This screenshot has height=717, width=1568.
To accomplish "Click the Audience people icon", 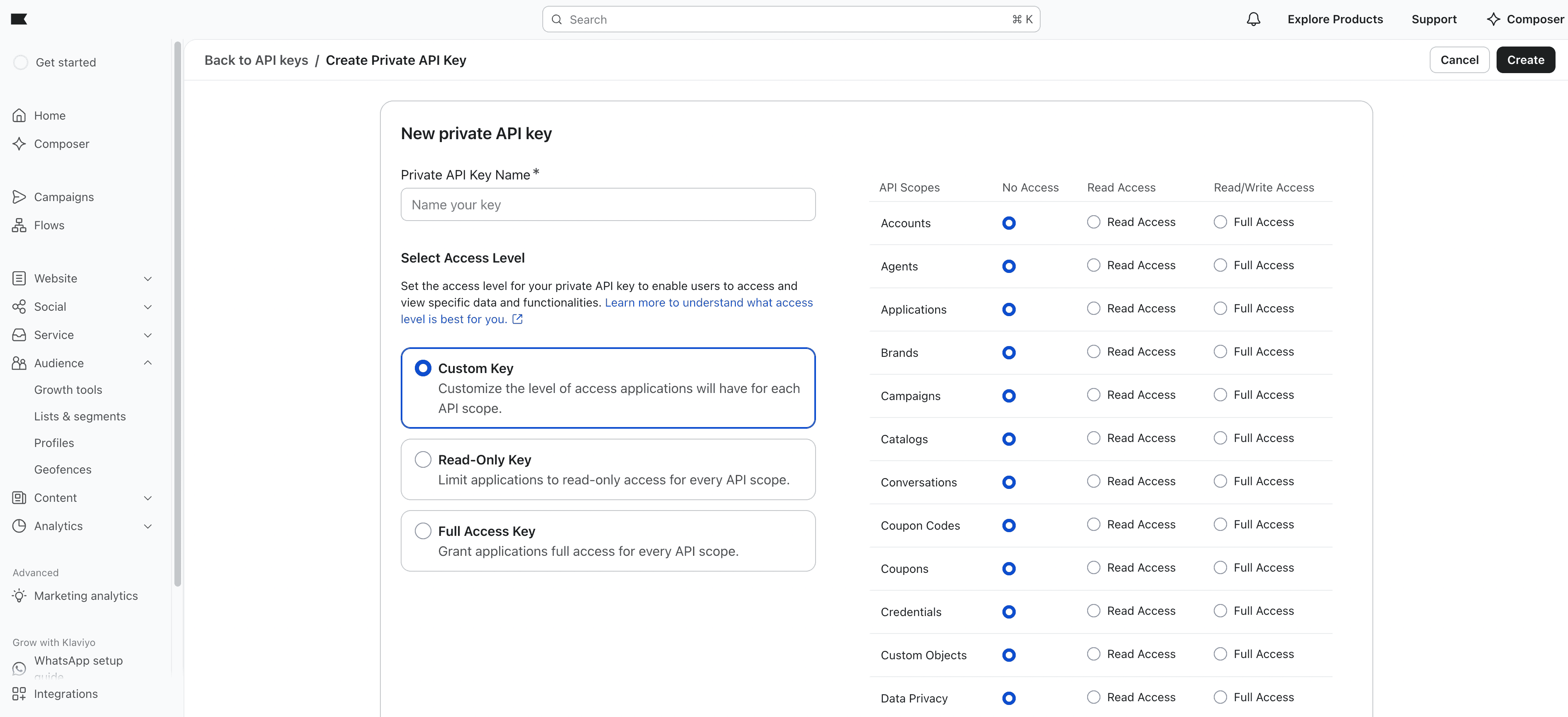I will tap(20, 363).
